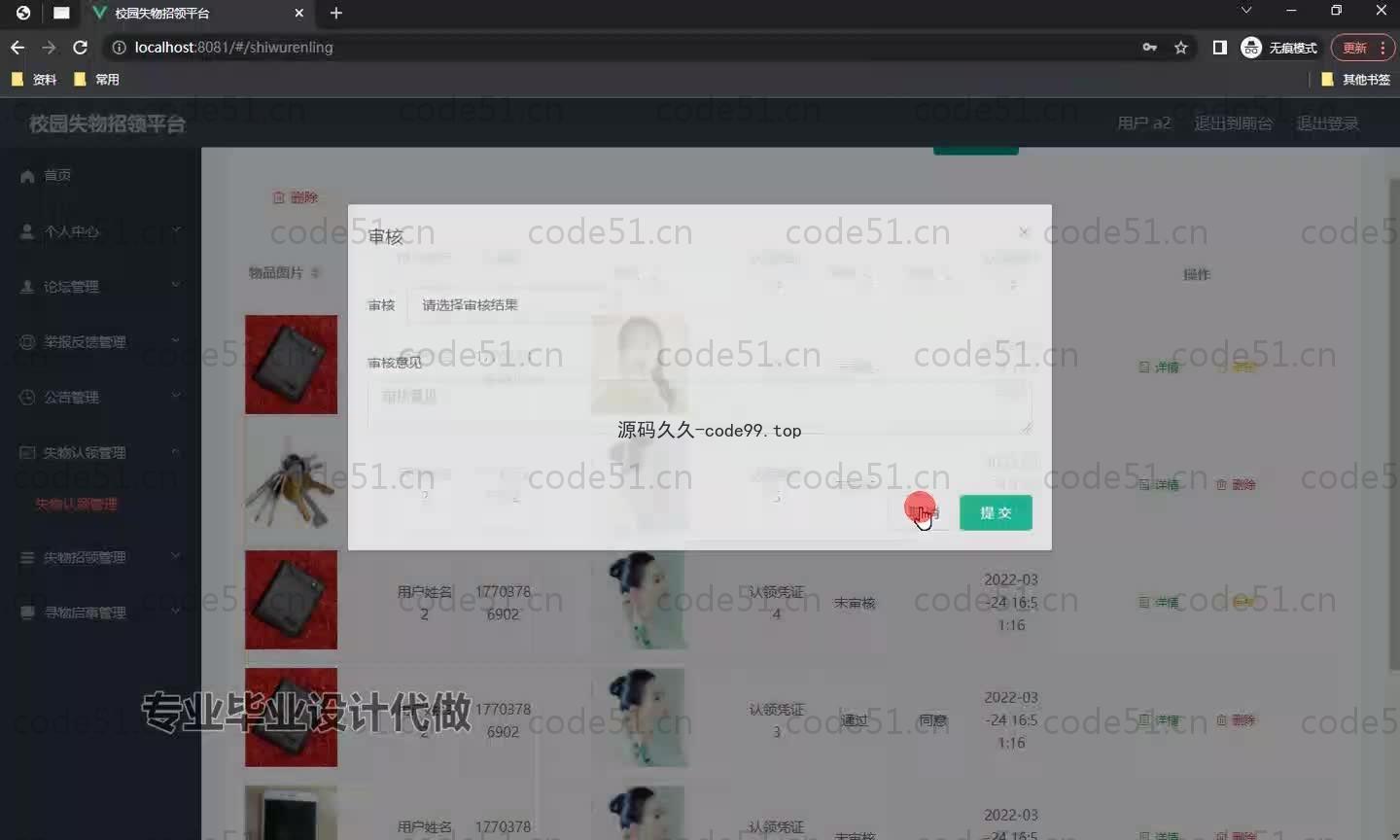
Task: Collapse the 失物认领管理 parent menu
Action: [x=100, y=452]
